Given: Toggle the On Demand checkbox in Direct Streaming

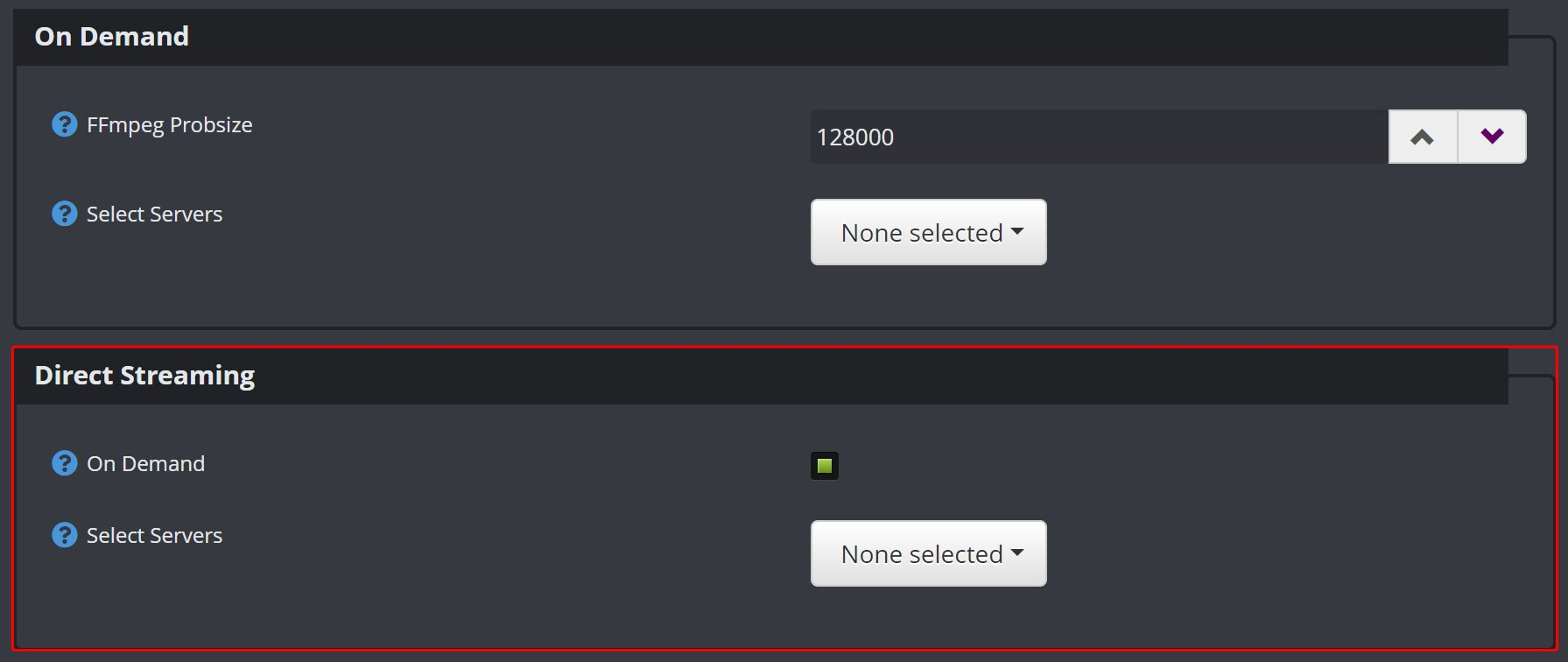Looking at the screenshot, I should click(824, 466).
